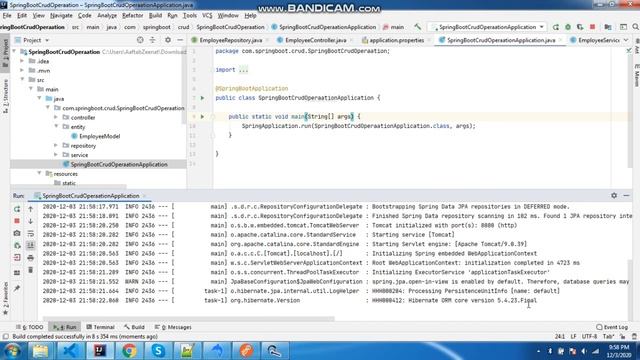
Task: Click the Debug bug icon in the top toolbar
Action: click(568, 27)
